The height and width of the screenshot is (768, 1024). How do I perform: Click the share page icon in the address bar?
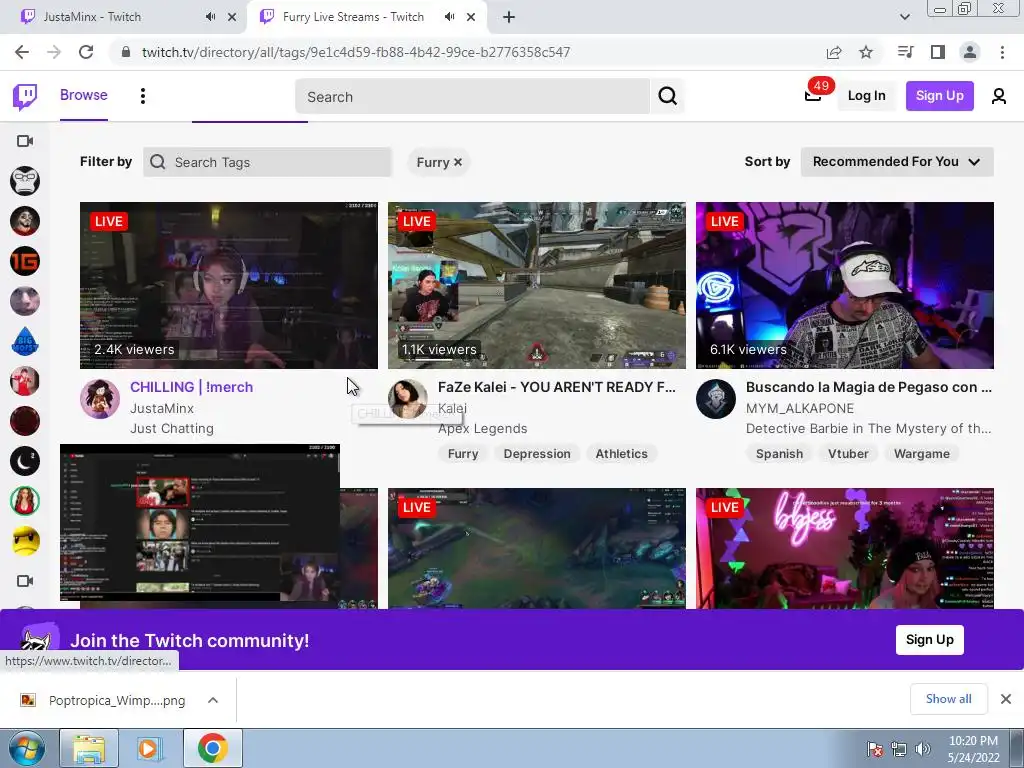point(834,52)
